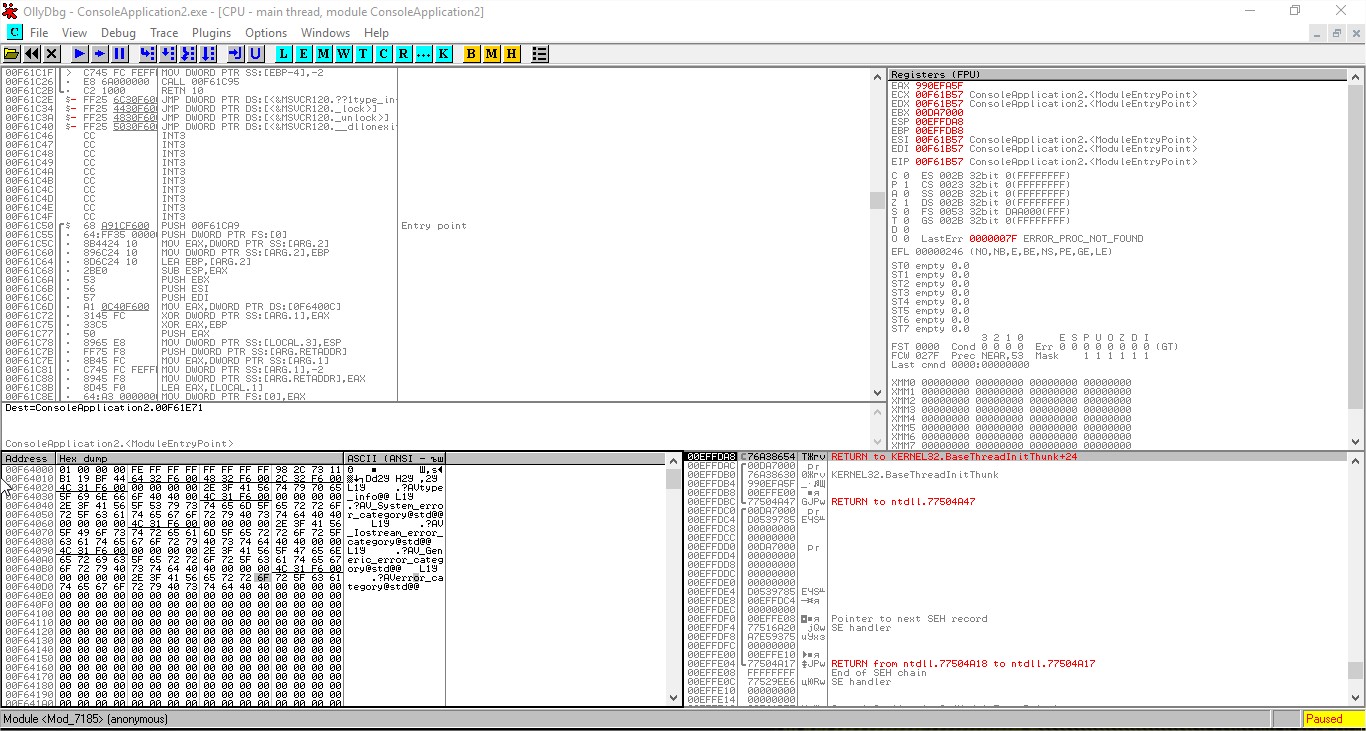The height and width of the screenshot is (731, 1366).
Task: Open Memory map with cyan M button
Action: pyautogui.click(x=323, y=54)
